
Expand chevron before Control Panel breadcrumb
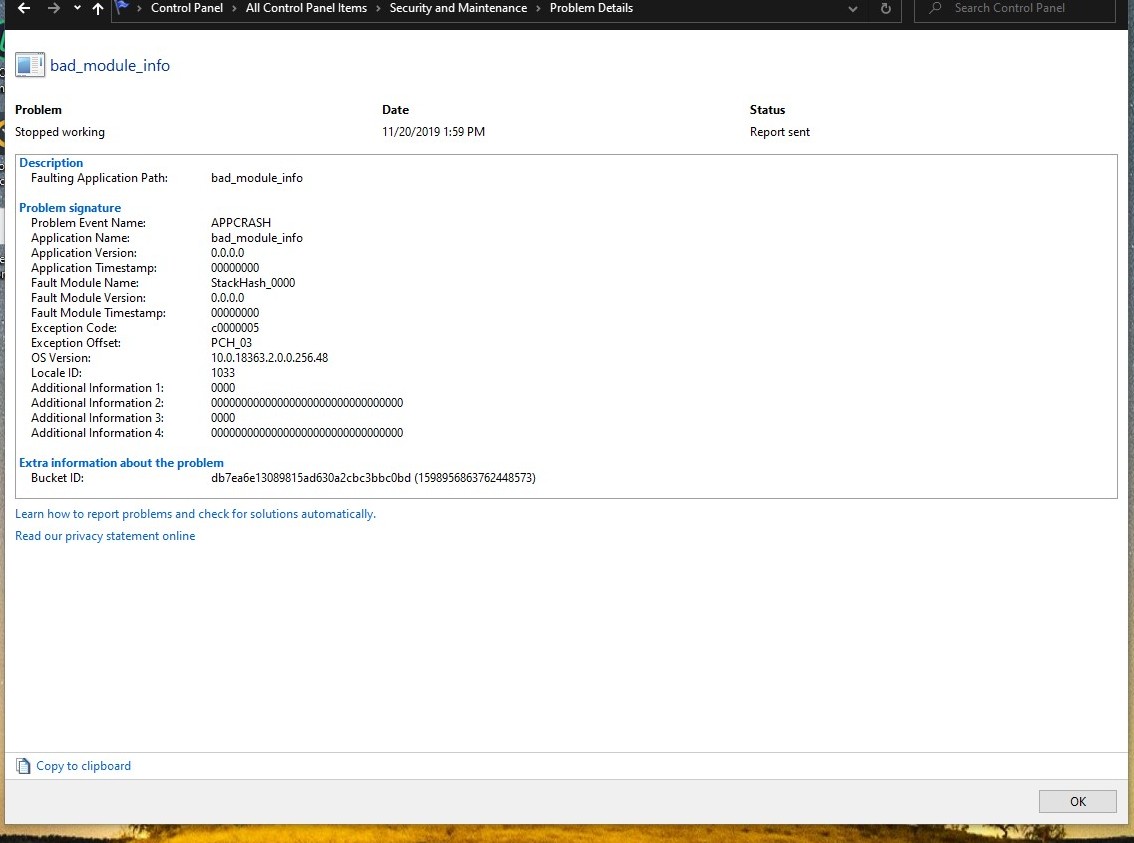(x=139, y=9)
